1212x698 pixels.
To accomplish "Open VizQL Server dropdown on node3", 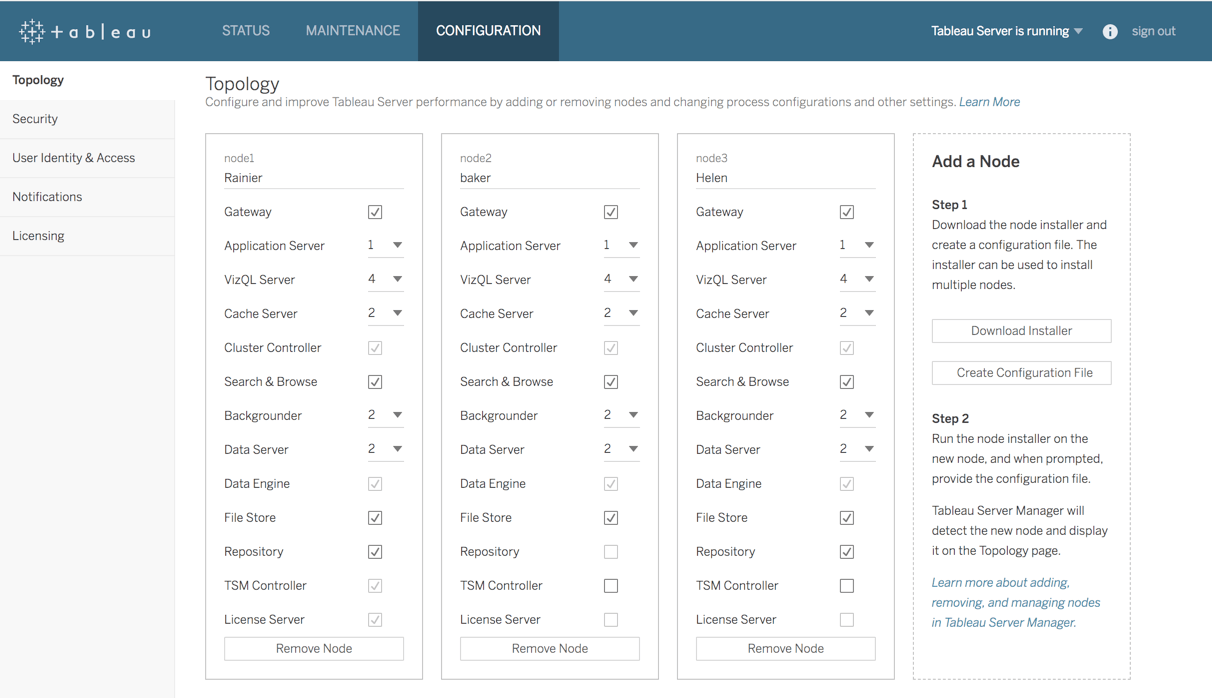I will (x=857, y=280).
